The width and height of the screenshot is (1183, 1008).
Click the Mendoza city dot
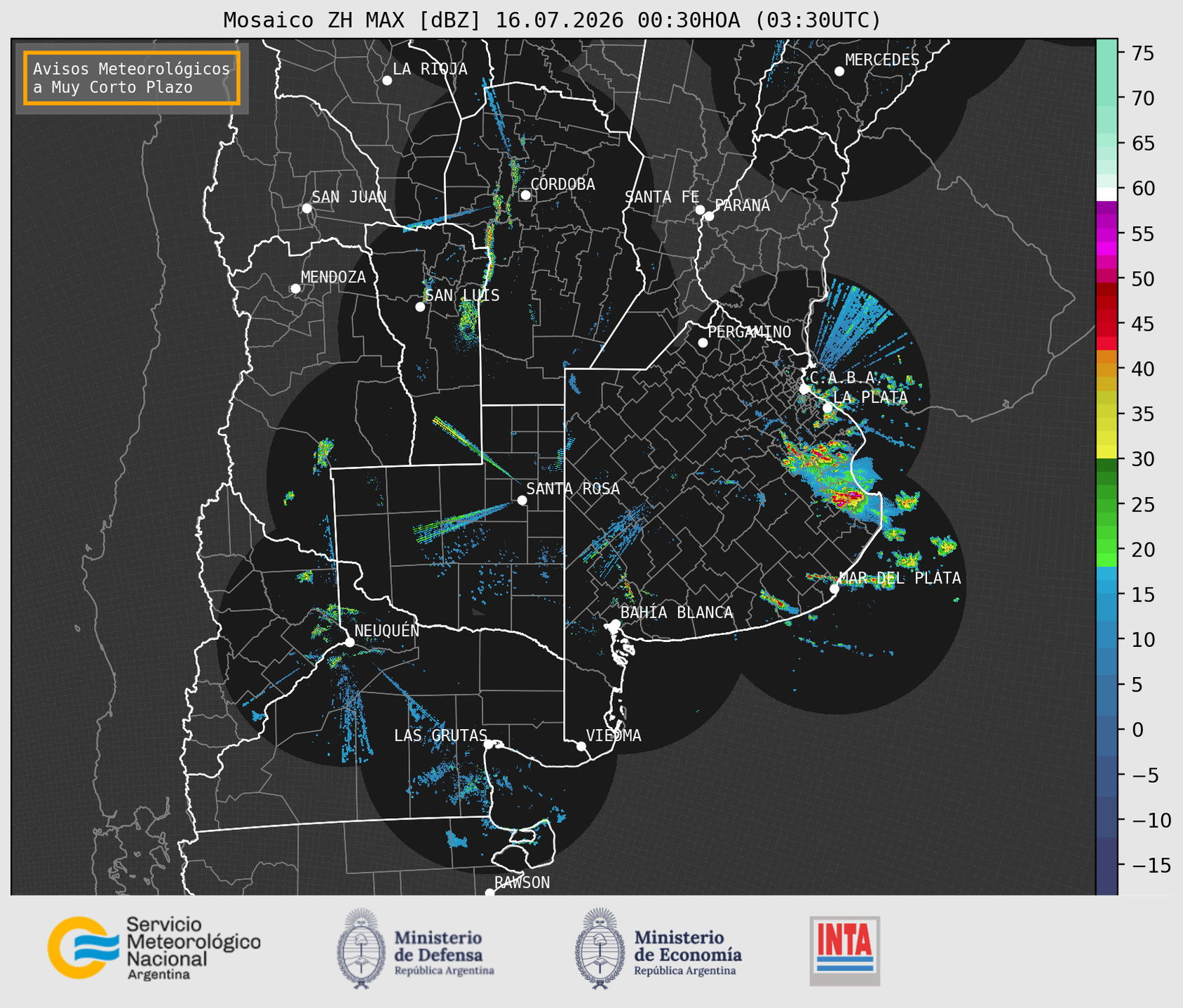coord(295,289)
